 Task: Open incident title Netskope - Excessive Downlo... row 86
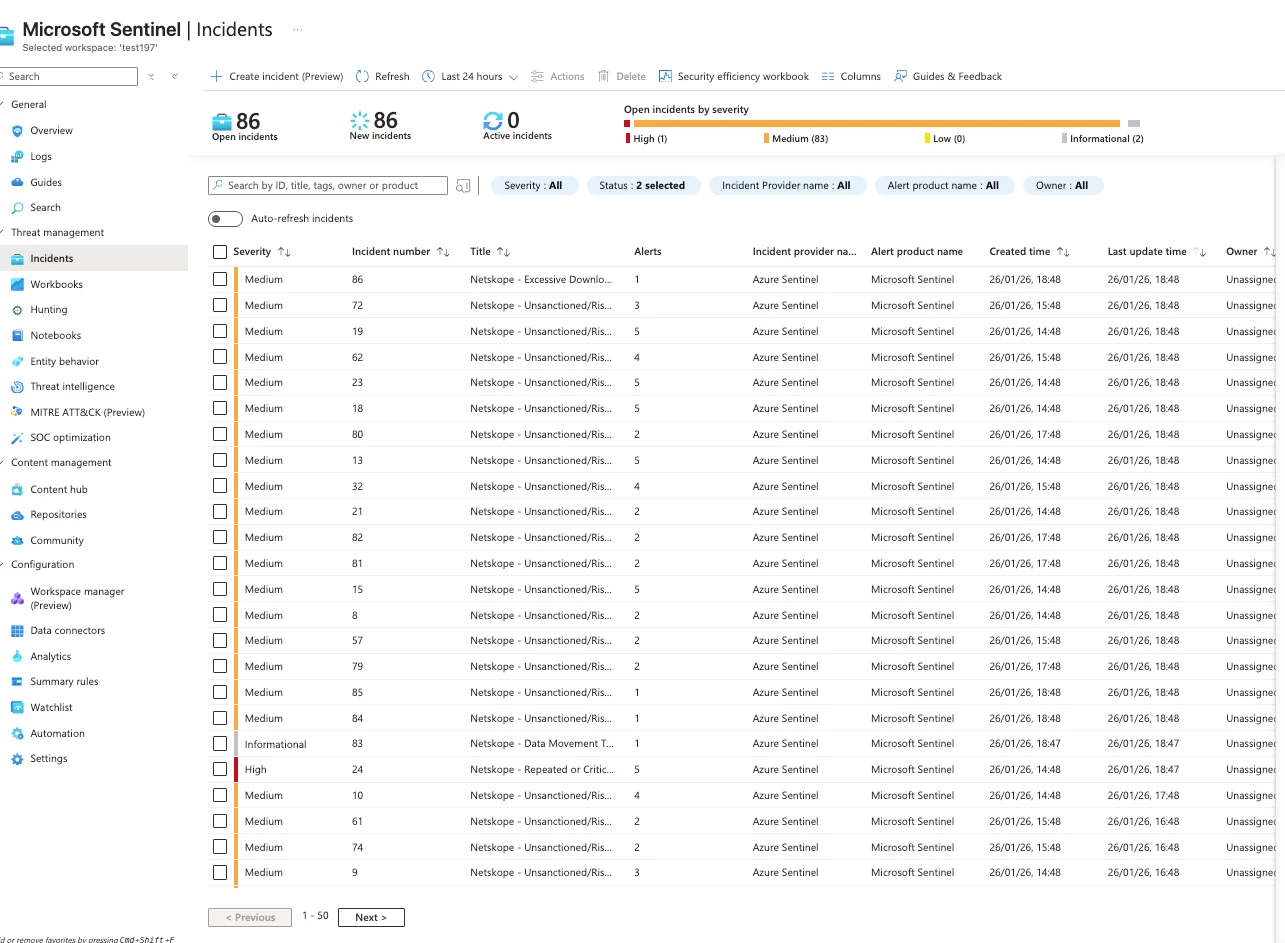tap(541, 280)
